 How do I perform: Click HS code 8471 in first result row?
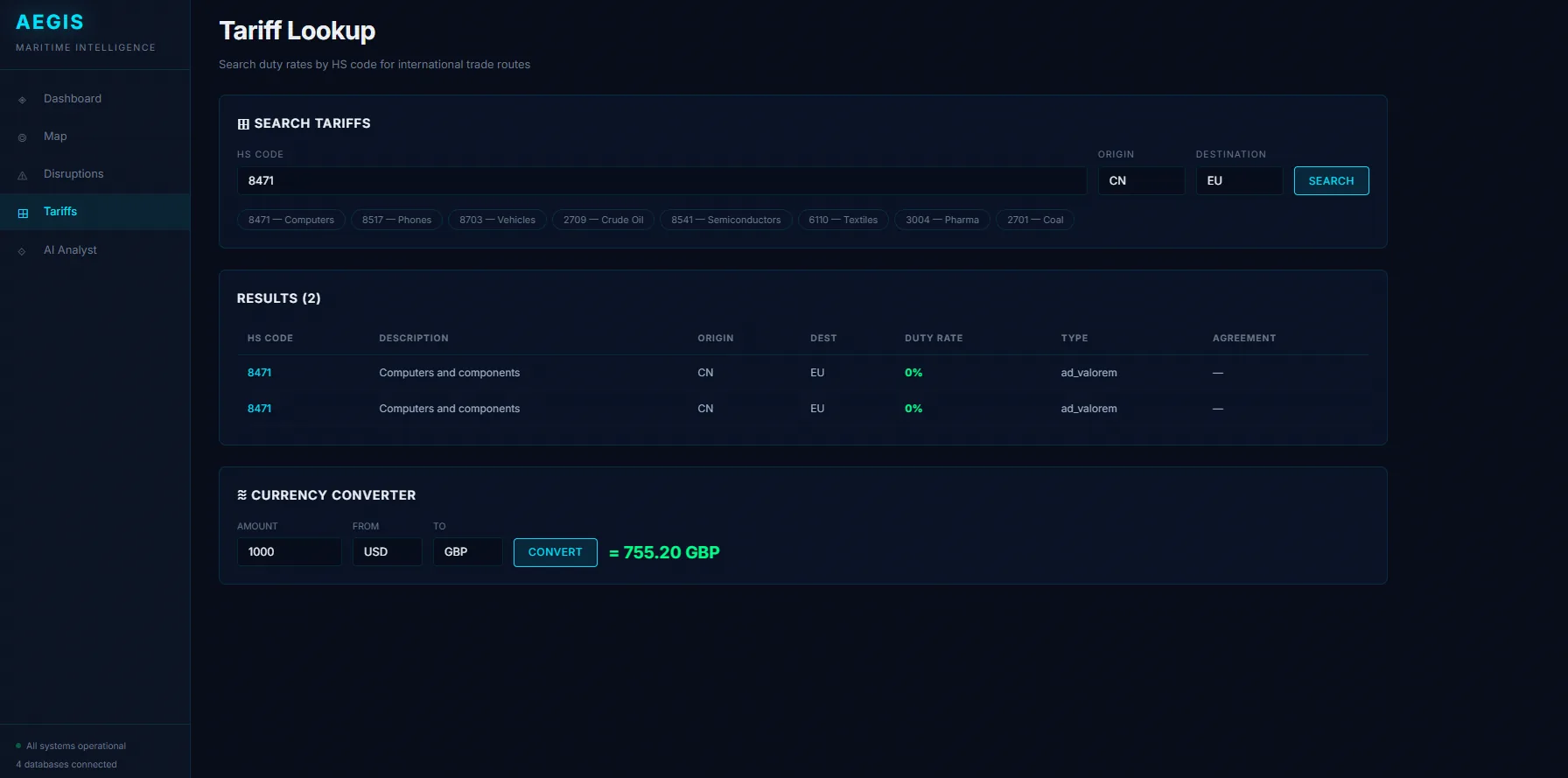pyautogui.click(x=260, y=373)
